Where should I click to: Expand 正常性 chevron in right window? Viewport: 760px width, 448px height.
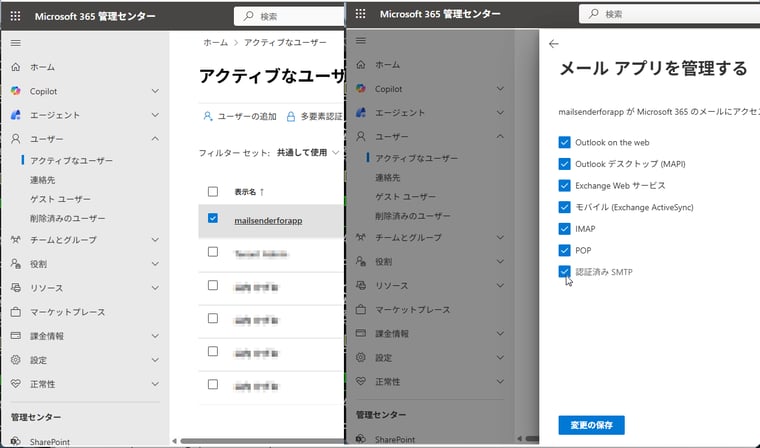click(x=500, y=382)
